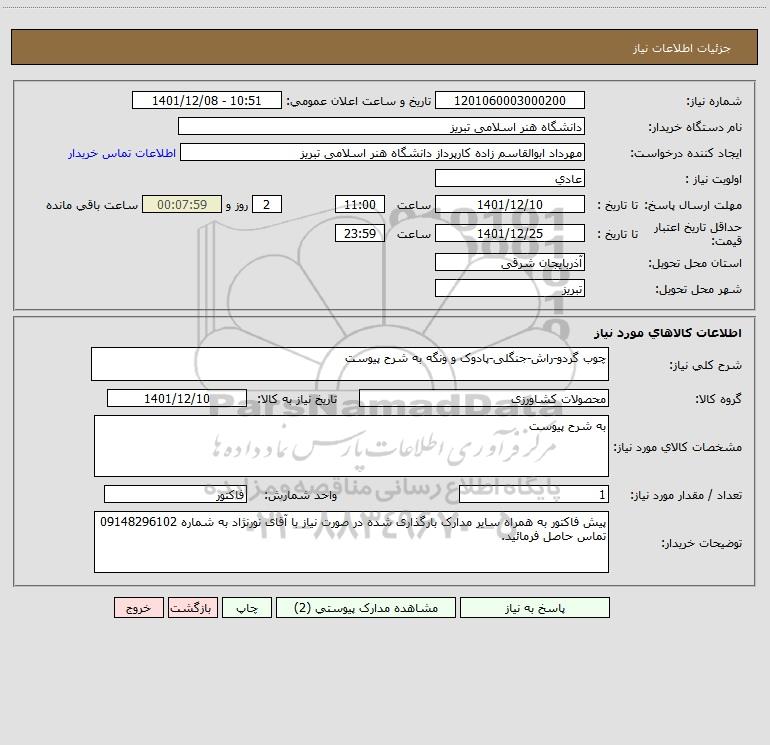Viewport: 770px width, 745px height.
Task: Click the unit field فاکتور
Action: pos(175,495)
